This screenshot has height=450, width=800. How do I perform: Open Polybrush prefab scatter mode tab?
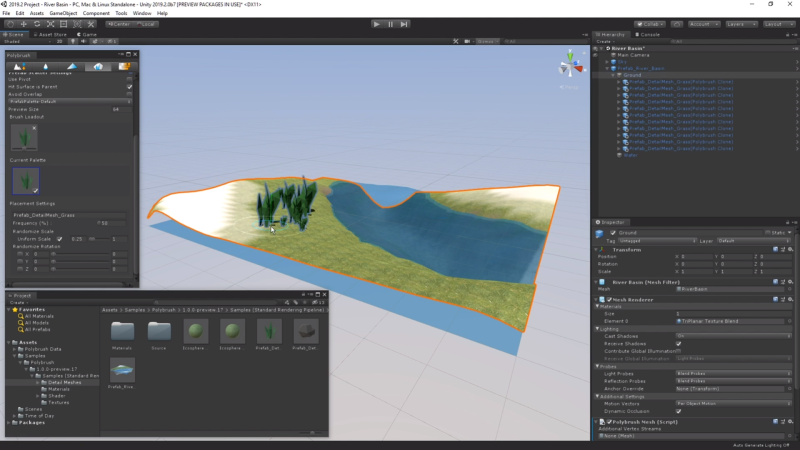click(x=98, y=66)
